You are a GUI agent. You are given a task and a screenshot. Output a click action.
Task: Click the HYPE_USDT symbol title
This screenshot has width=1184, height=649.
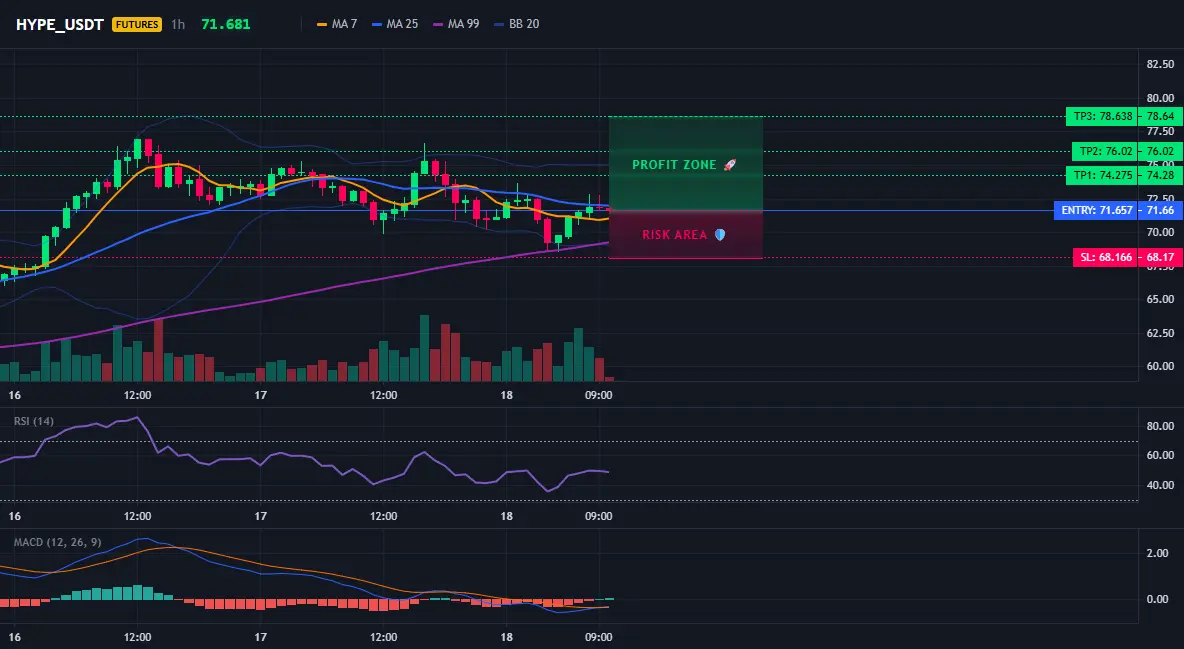tap(60, 24)
